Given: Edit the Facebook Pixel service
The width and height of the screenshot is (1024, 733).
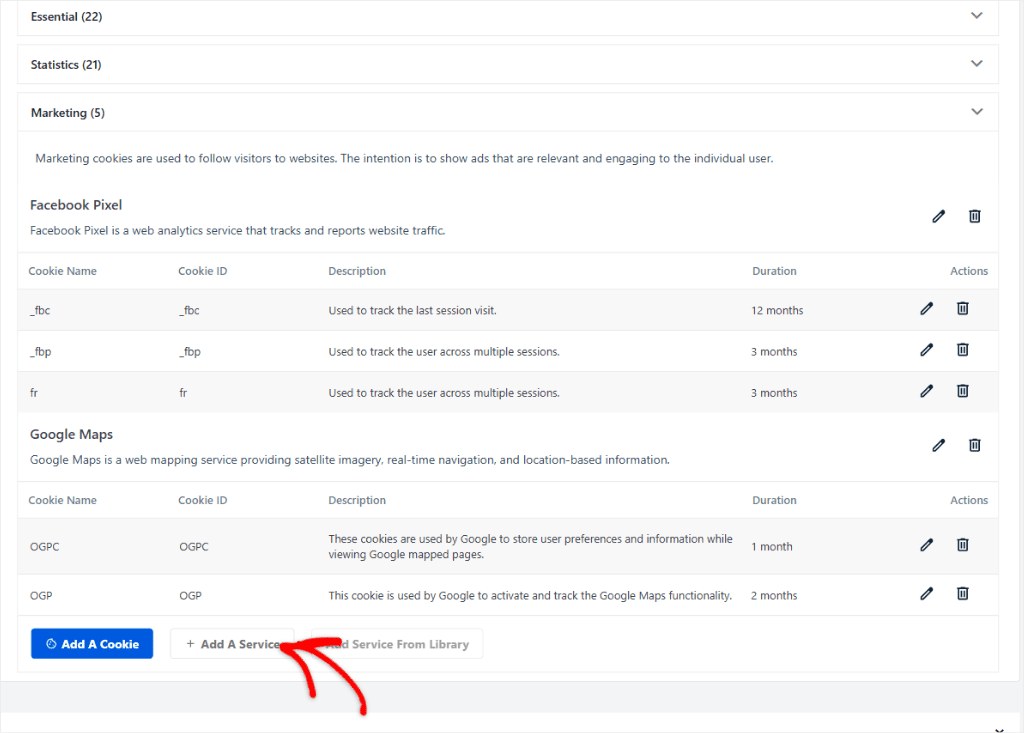Looking at the screenshot, I should 938,216.
